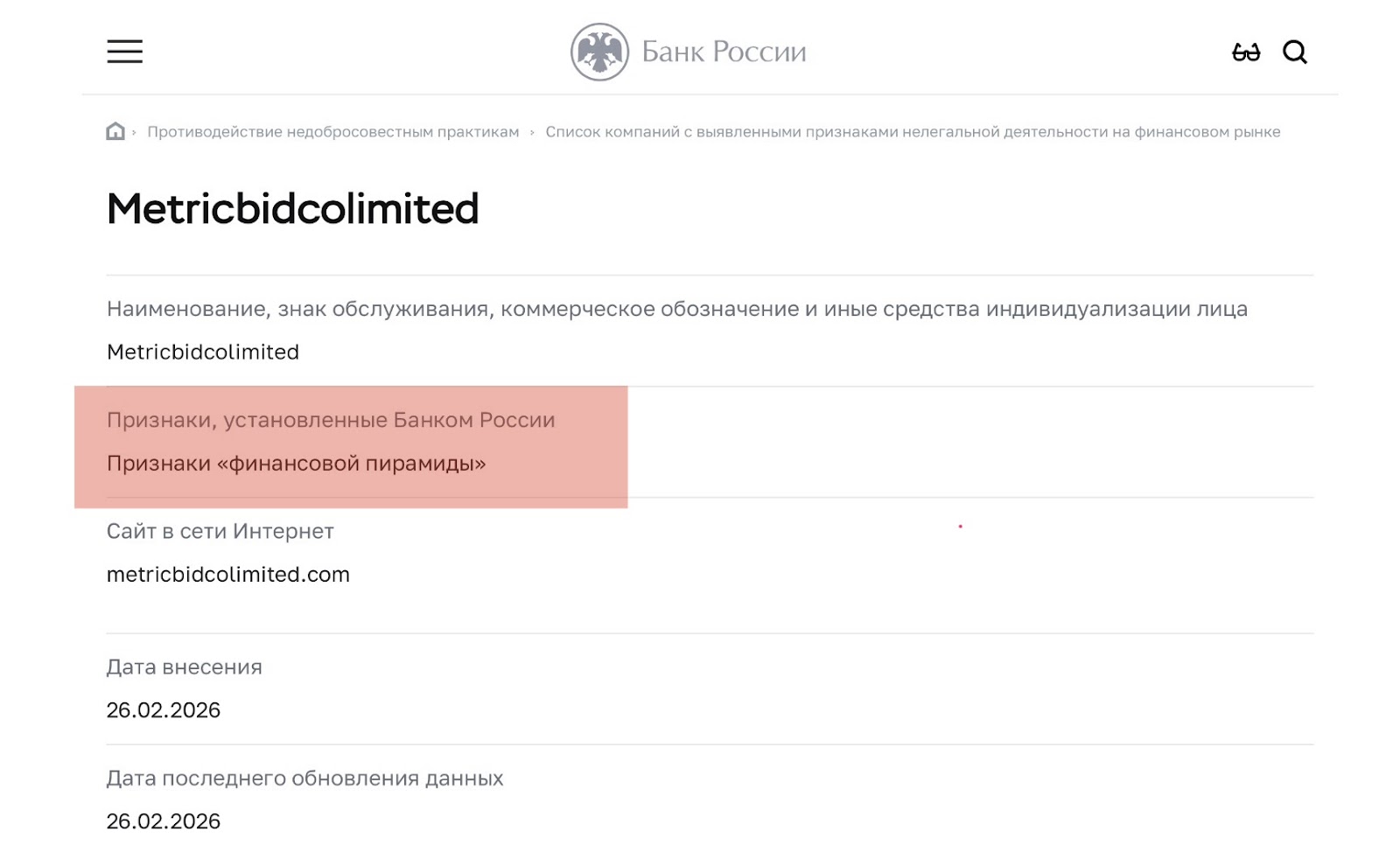Click the Metricbidcolimited value under the name label
The width and height of the screenshot is (1400, 845).
[202, 352]
